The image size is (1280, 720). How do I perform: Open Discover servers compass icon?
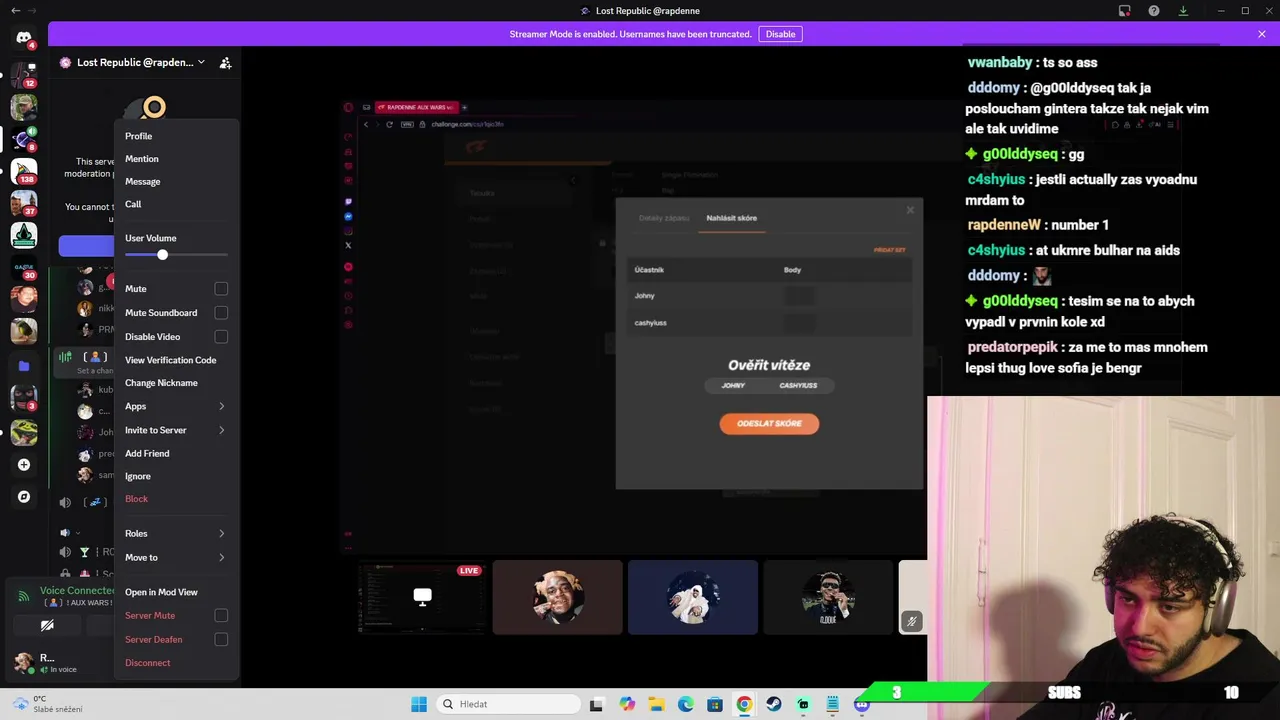click(x=24, y=496)
